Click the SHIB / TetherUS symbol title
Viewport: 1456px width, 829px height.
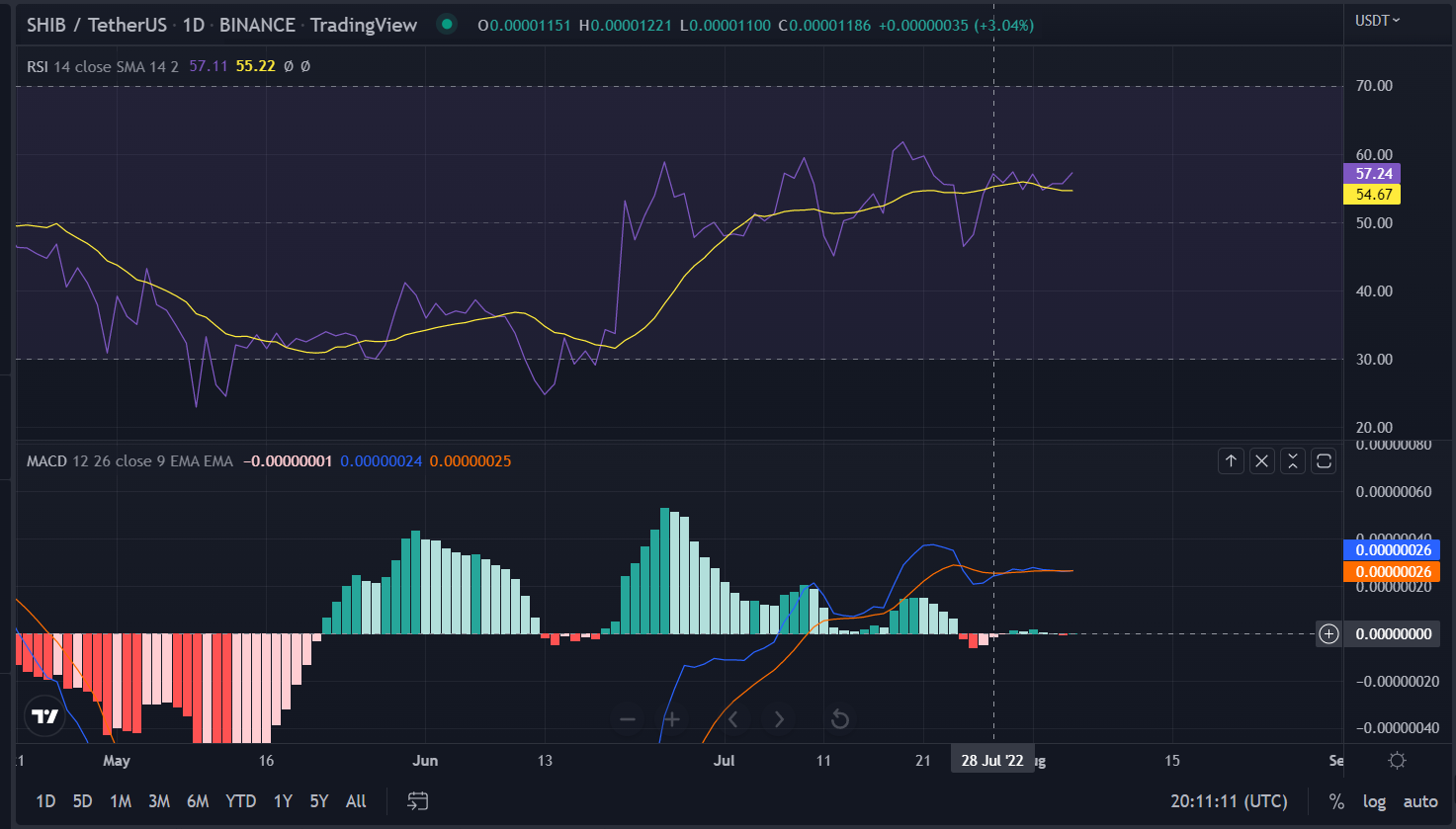[x=97, y=25]
